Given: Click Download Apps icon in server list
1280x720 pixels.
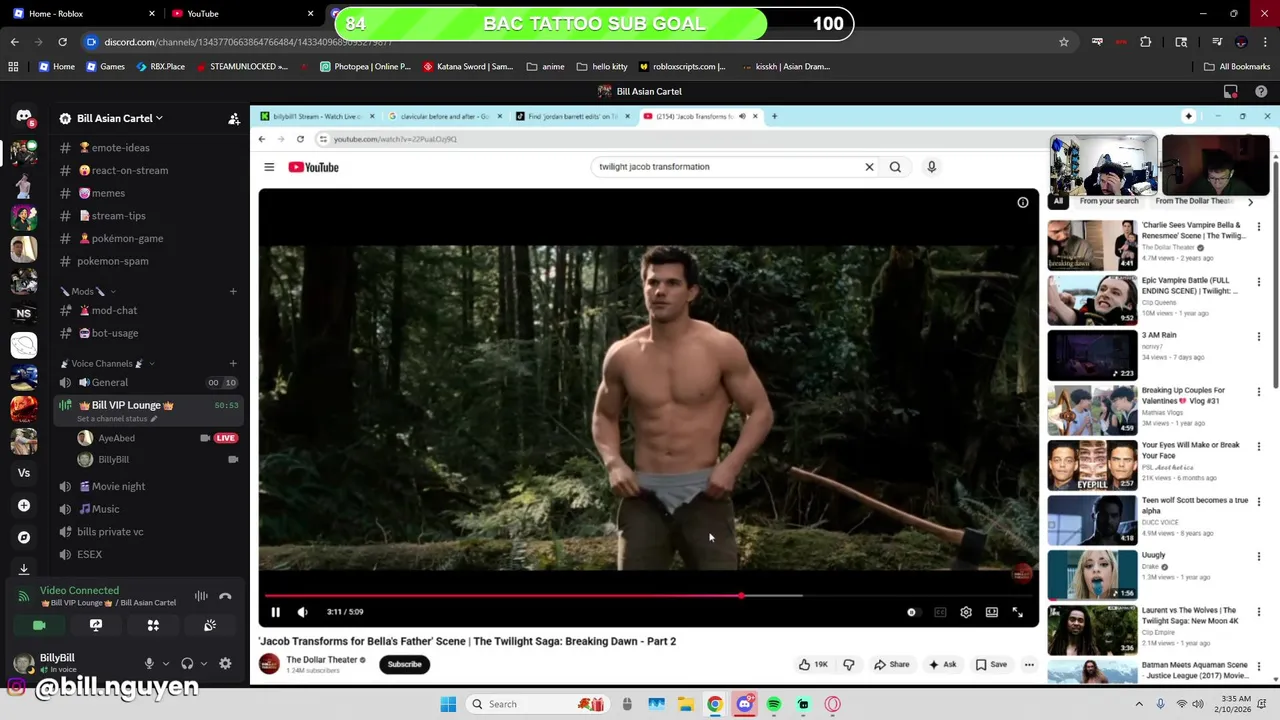Looking at the screenshot, I should tap(24, 569).
